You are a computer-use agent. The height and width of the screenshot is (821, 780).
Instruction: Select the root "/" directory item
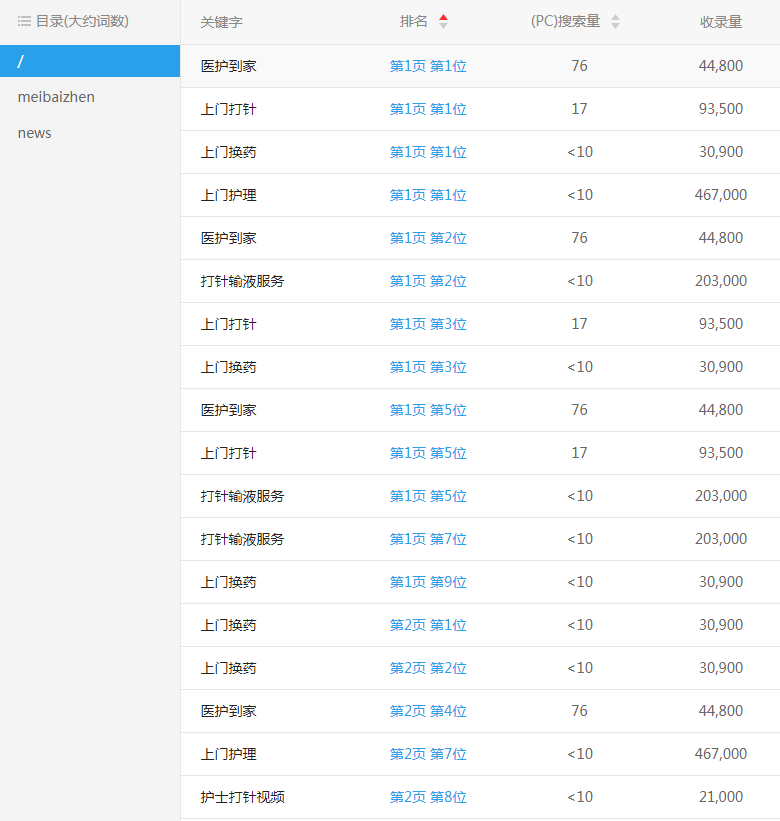click(90, 61)
